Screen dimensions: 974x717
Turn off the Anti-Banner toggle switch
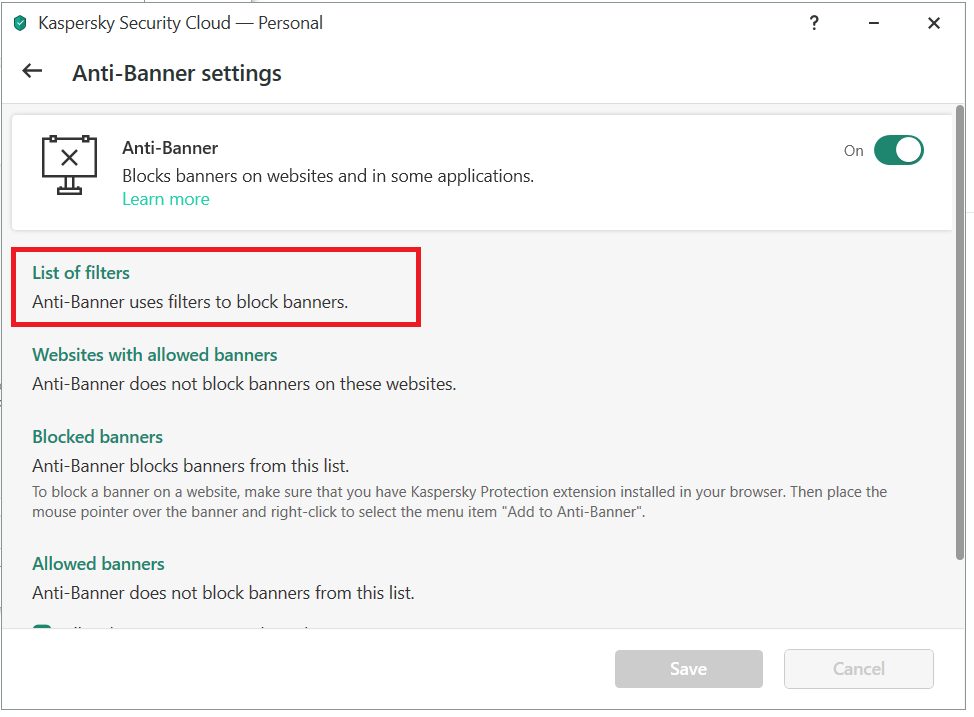click(x=898, y=150)
